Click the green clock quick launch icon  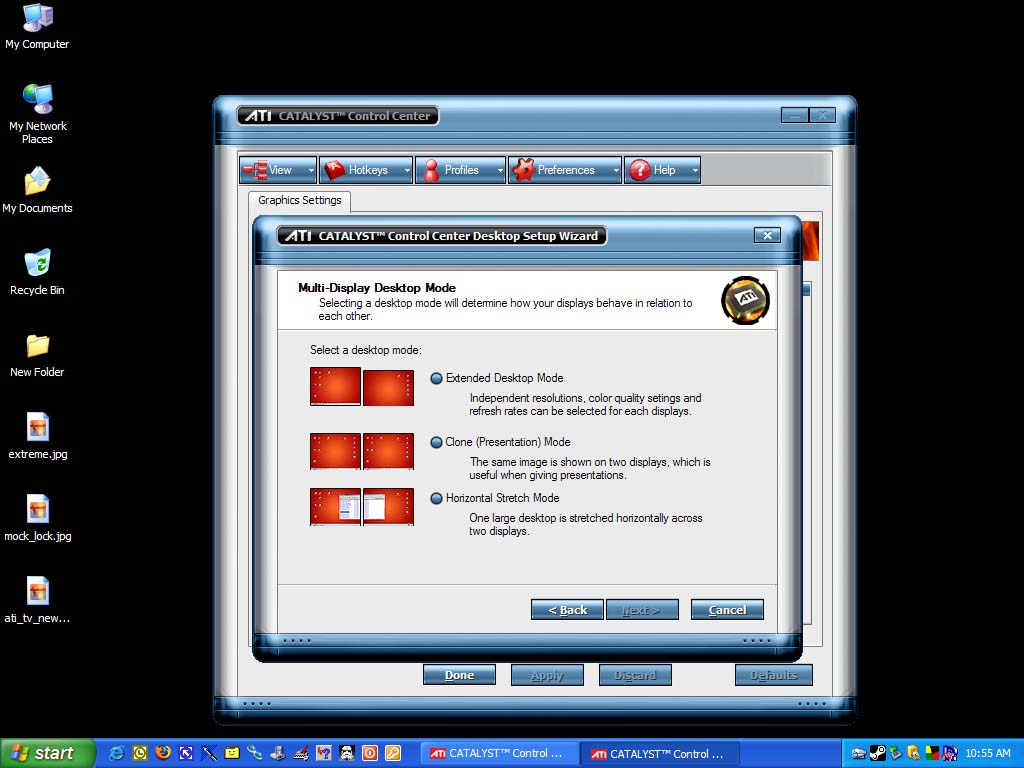click(x=140, y=753)
